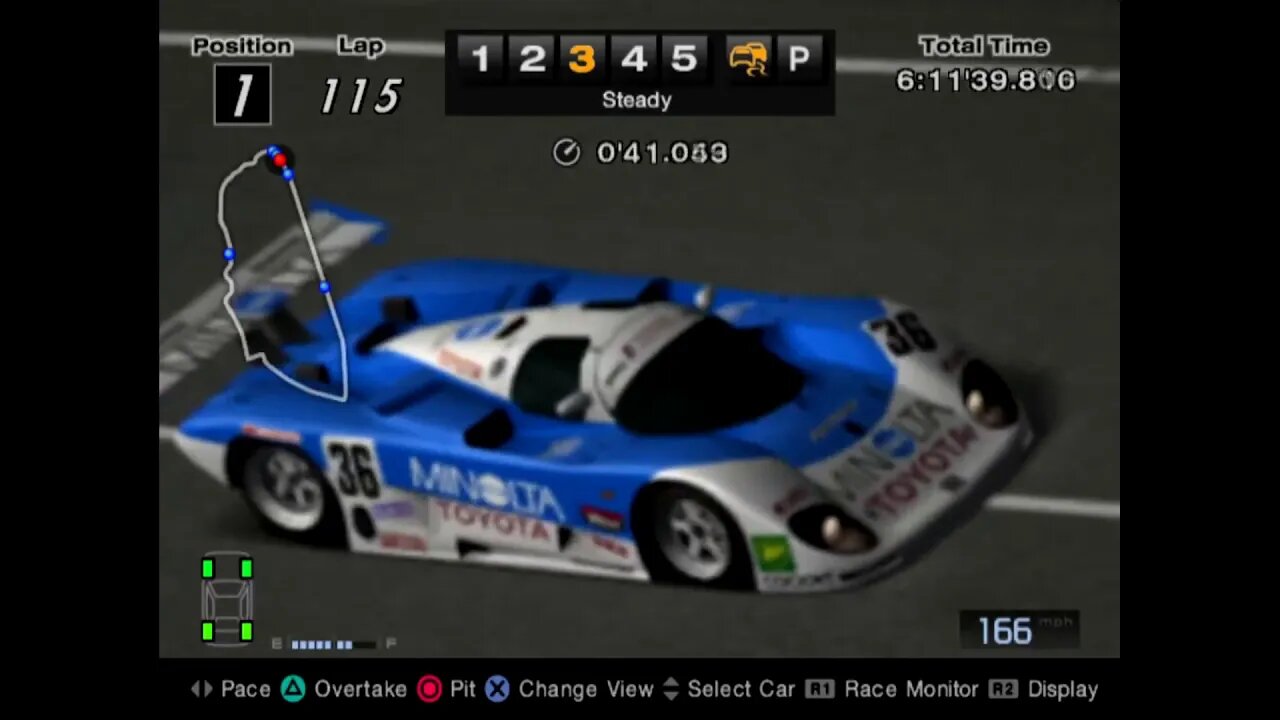The image size is (1280, 720).
Task: Click the track minimap outline
Action: click(283, 275)
